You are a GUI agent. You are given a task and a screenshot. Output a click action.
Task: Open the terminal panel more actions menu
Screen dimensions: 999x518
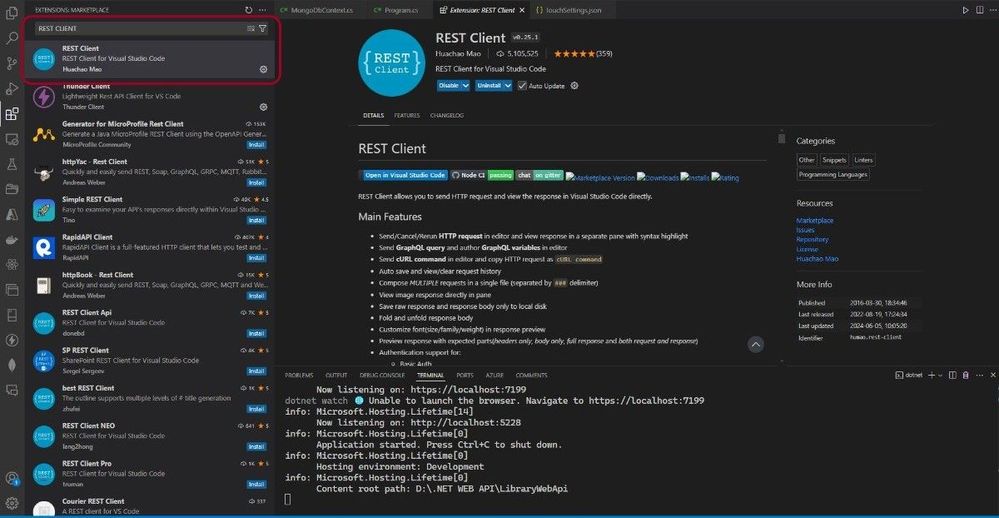[980, 375]
